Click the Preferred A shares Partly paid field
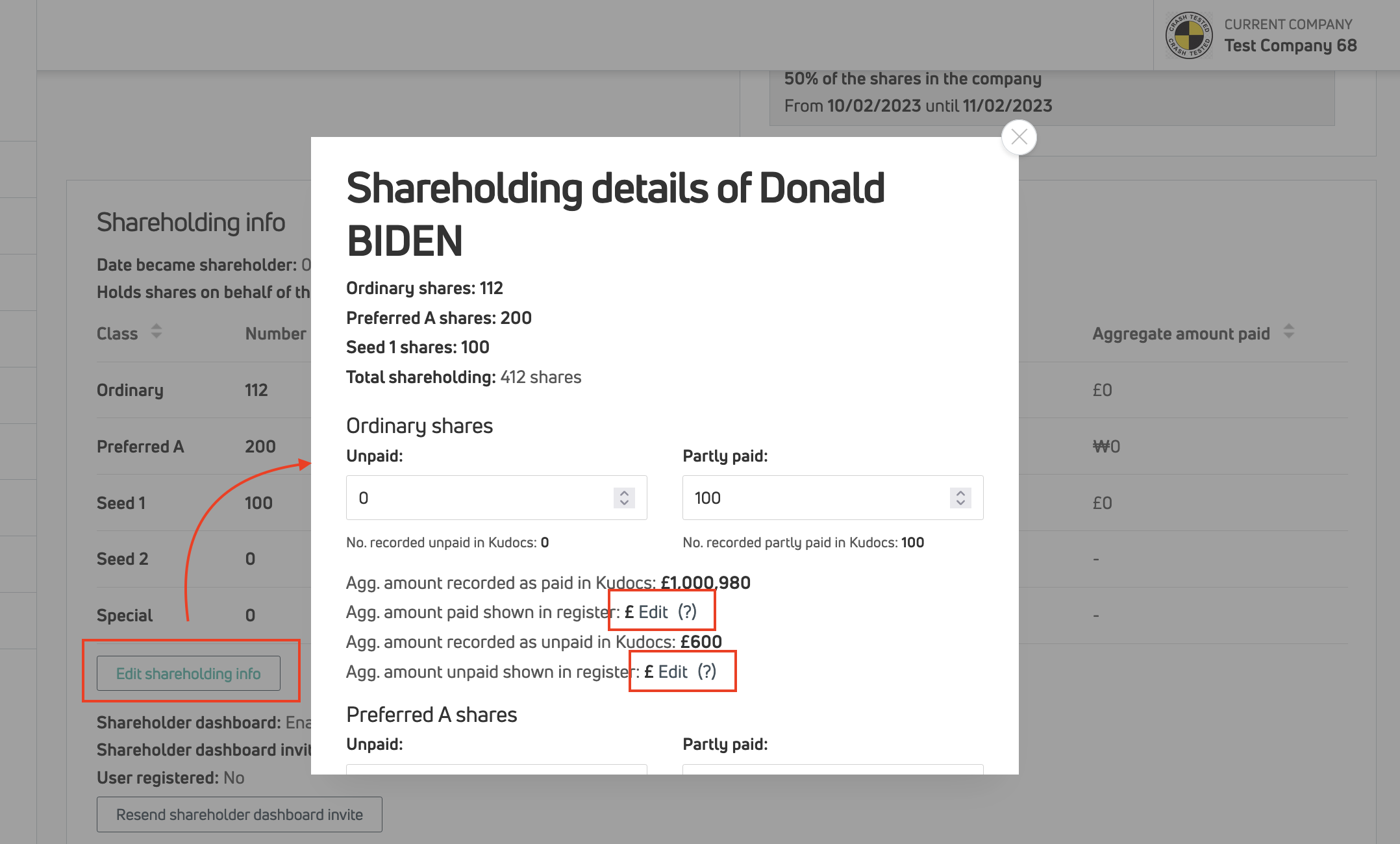The image size is (1400, 844). [x=832, y=769]
